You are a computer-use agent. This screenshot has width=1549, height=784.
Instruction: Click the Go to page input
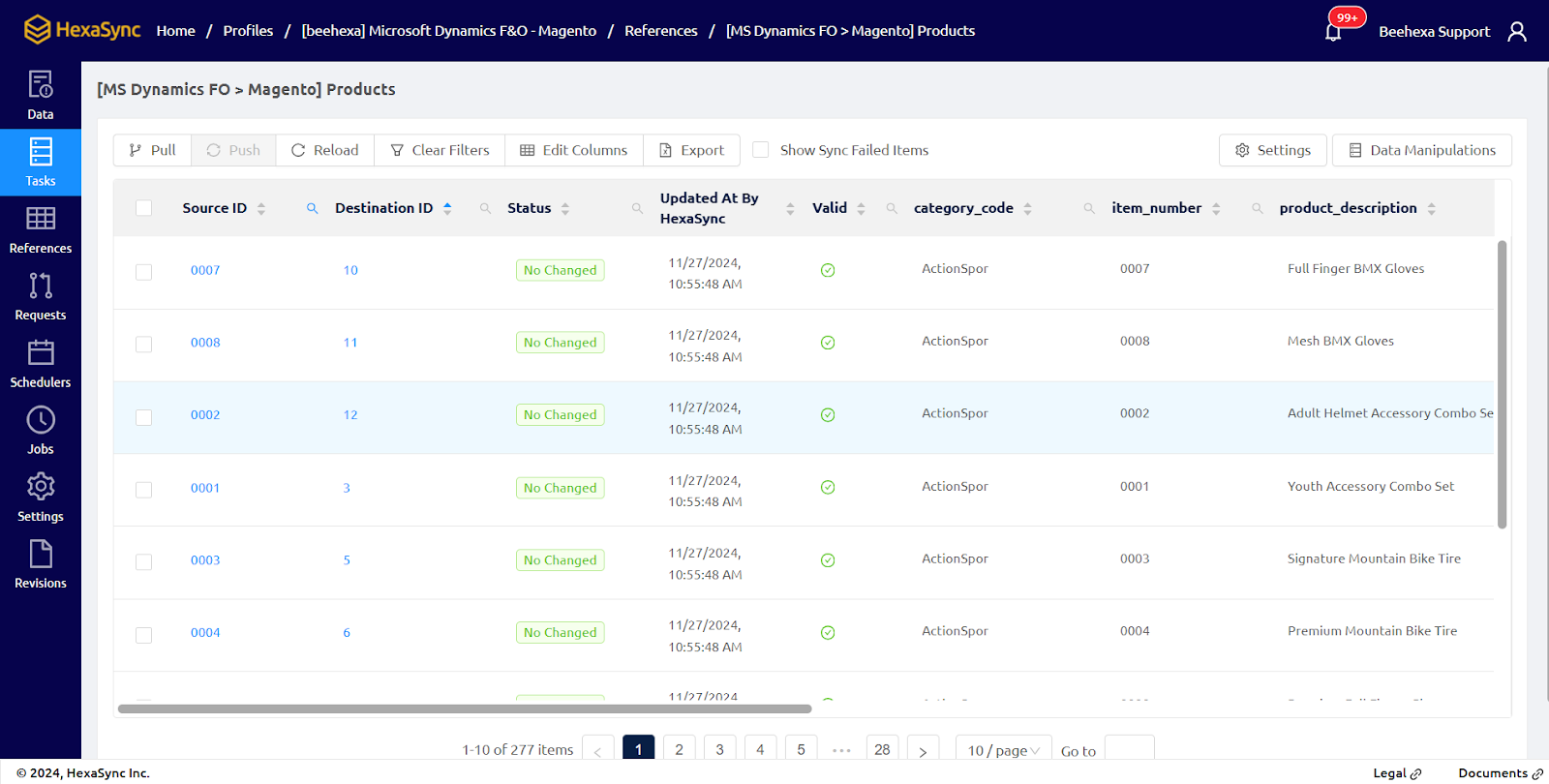(x=1130, y=750)
